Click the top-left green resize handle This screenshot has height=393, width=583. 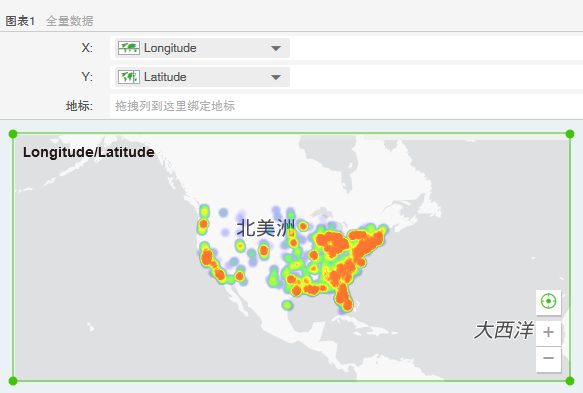pyautogui.click(x=13, y=133)
